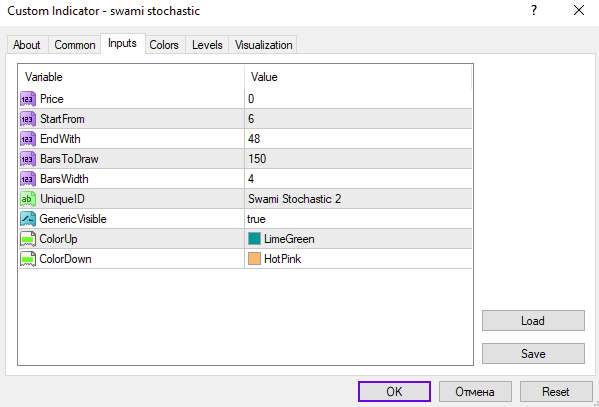Go to the Visualization tab
599x407 pixels.
[263, 45]
